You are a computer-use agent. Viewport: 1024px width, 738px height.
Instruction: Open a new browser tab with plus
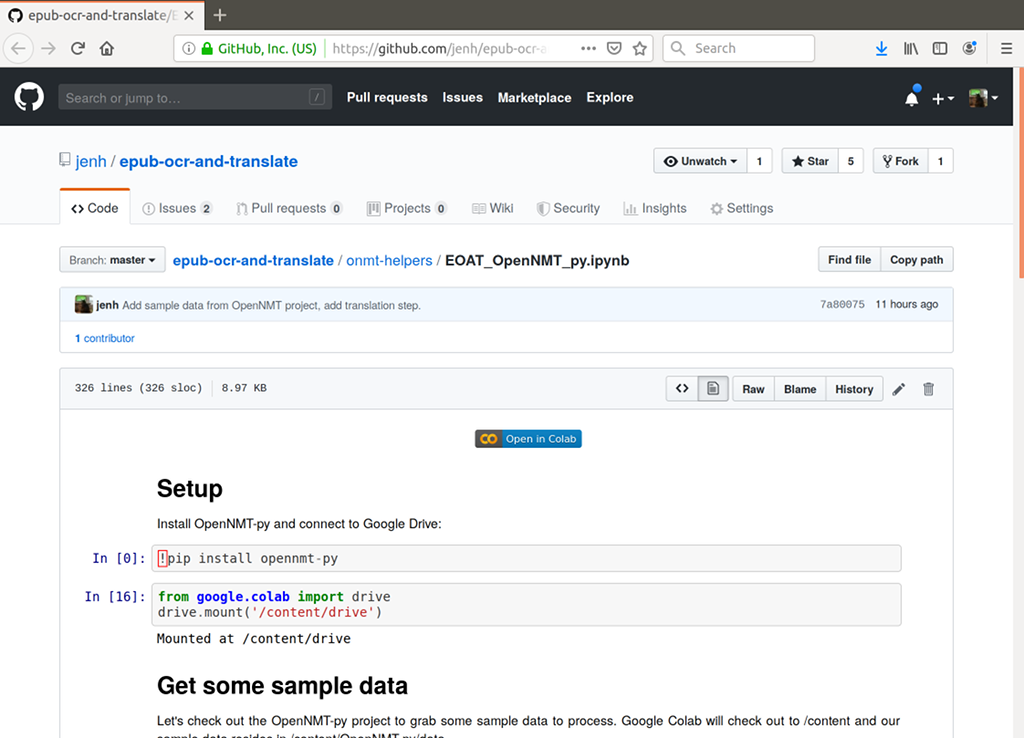(x=220, y=15)
